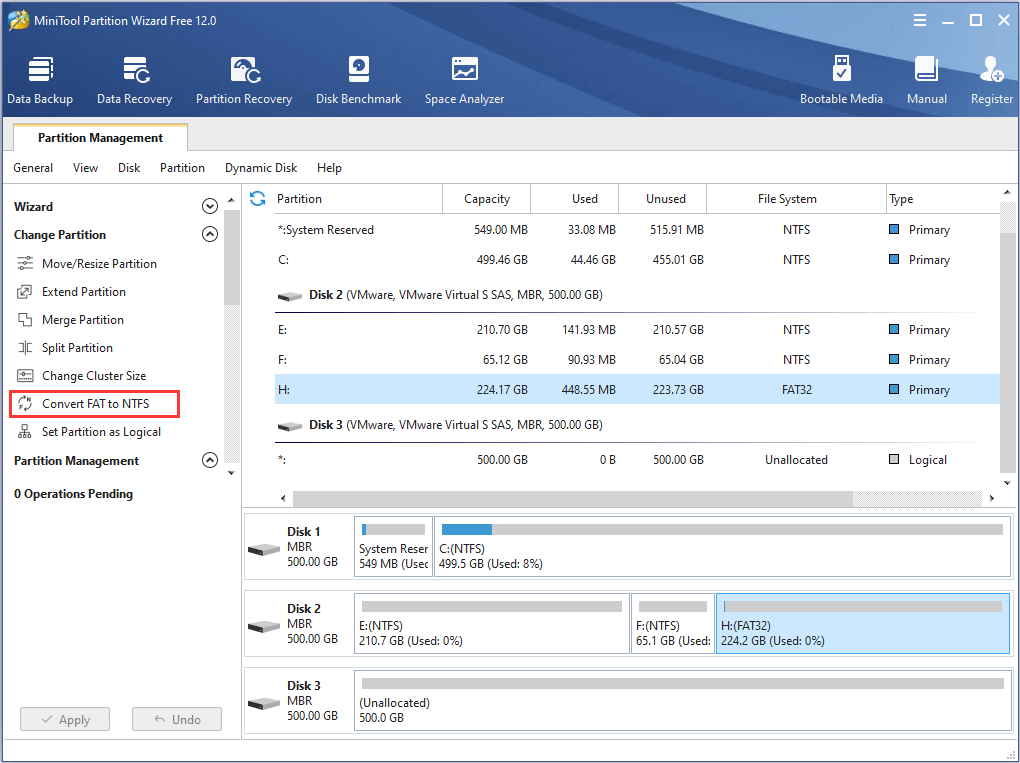Screen dimensions: 1020x763
Task: Click the Disk 1 drive icon in disk map
Action: 264,550
